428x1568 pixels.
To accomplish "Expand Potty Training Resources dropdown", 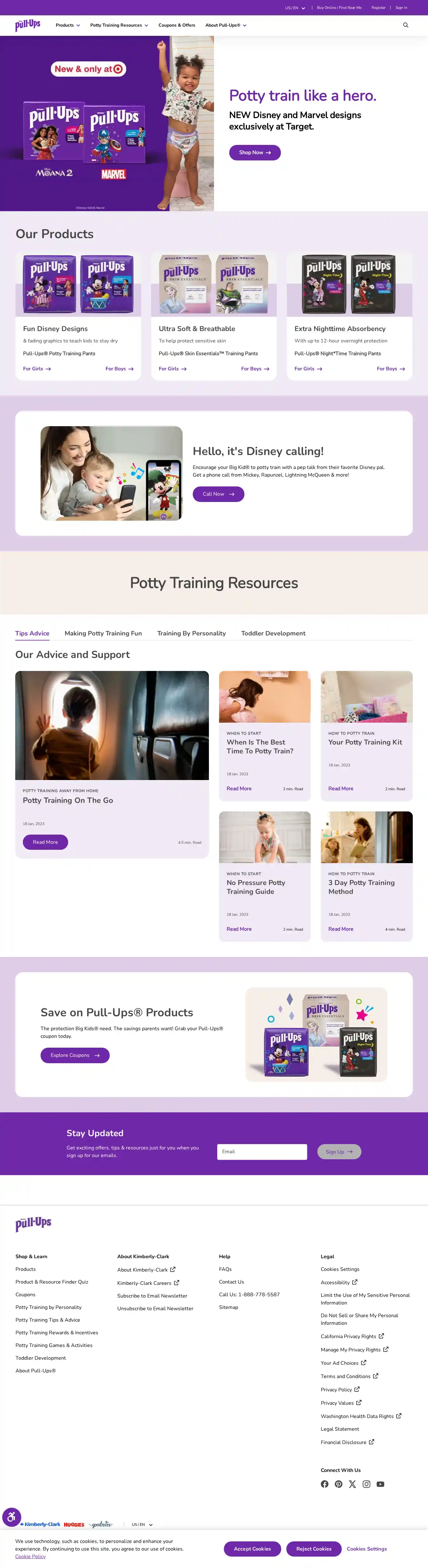I will click(119, 25).
